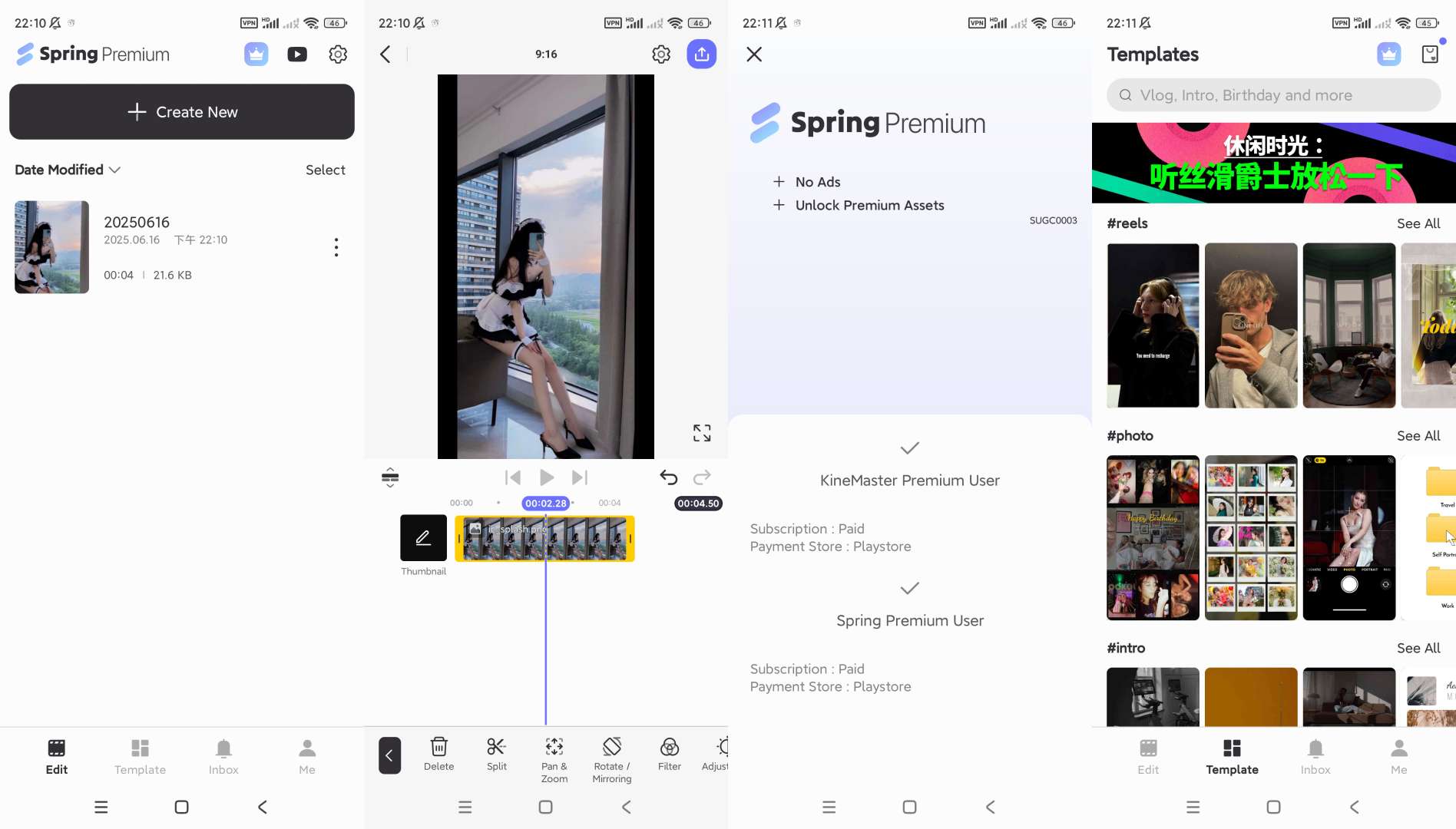This screenshot has height=829, width=1456.
Task: See all #intro templates
Action: (1418, 649)
